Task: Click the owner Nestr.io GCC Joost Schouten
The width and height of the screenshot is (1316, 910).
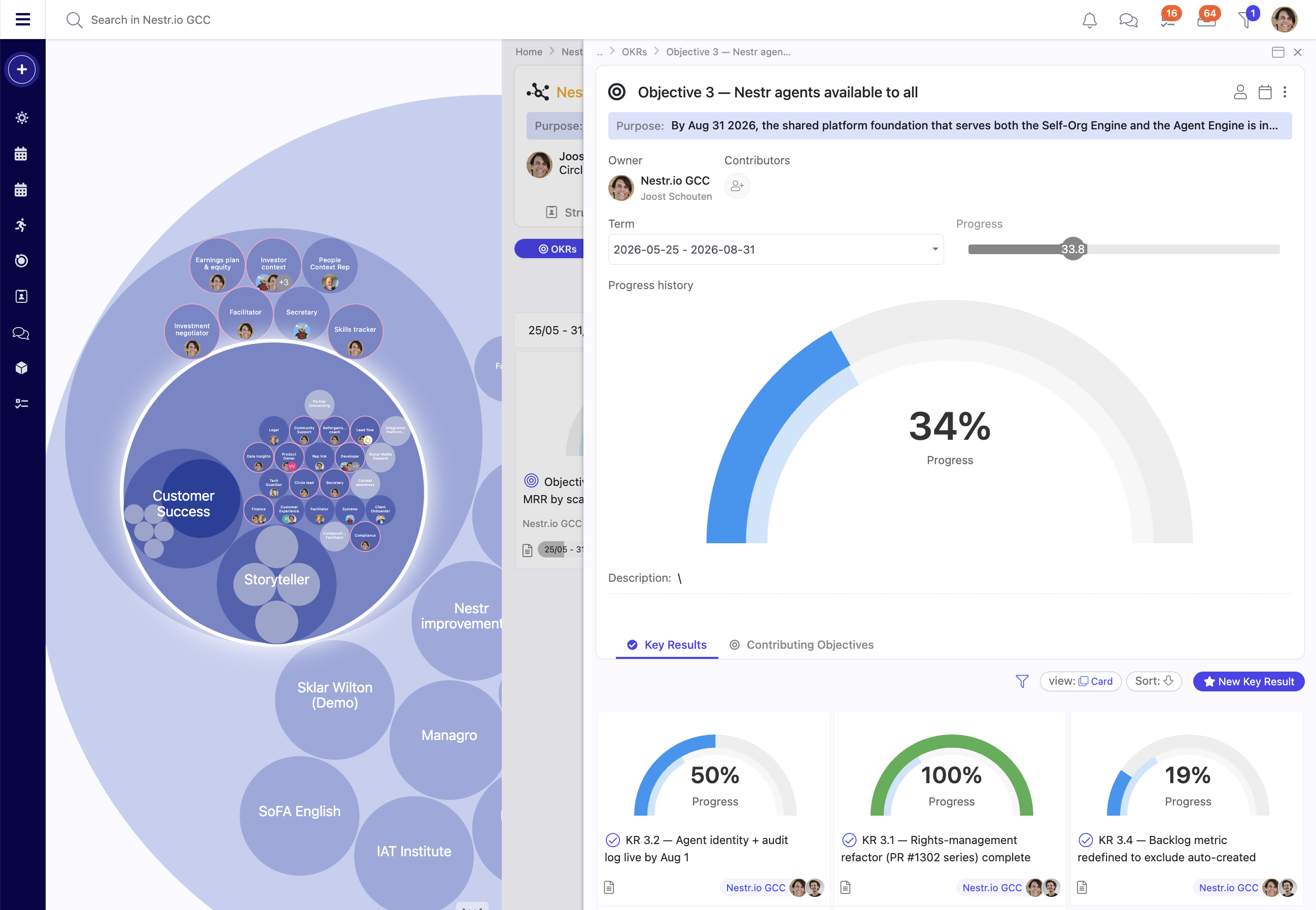Action: pyautogui.click(x=660, y=188)
